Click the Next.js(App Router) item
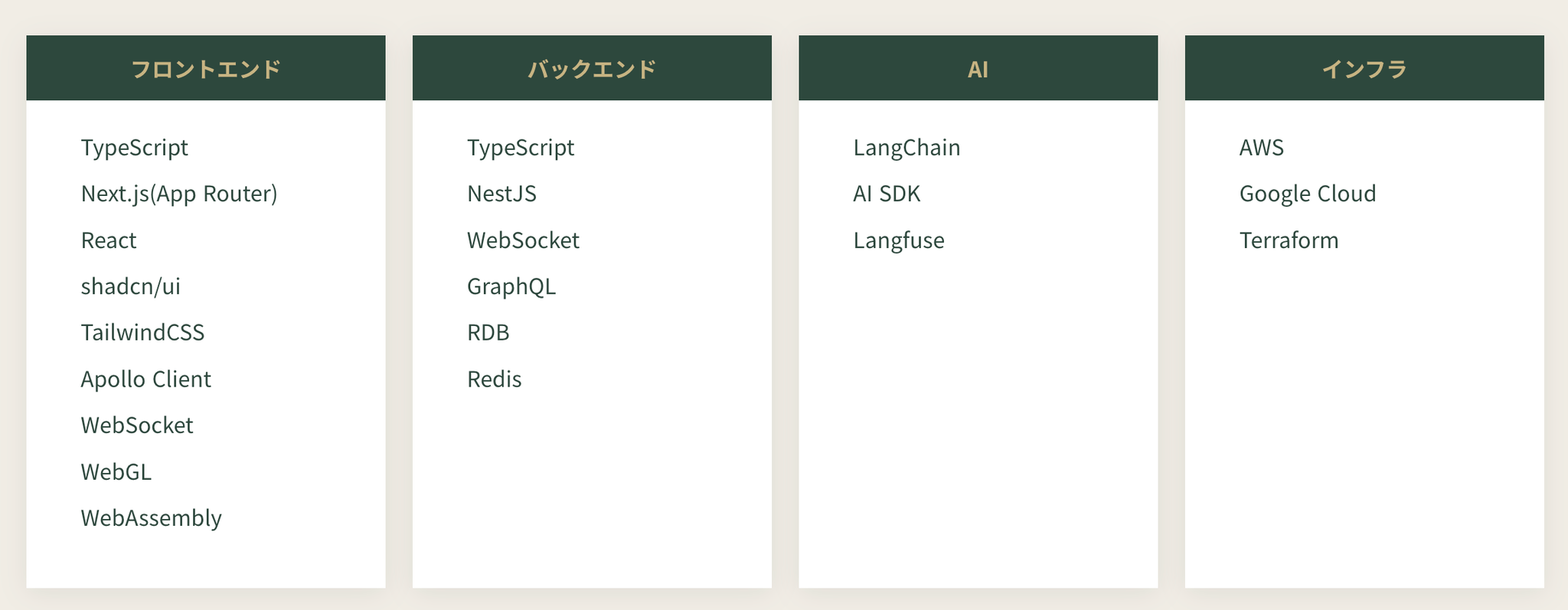The height and width of the screenshot is (610, 1568). pos(179,194)
